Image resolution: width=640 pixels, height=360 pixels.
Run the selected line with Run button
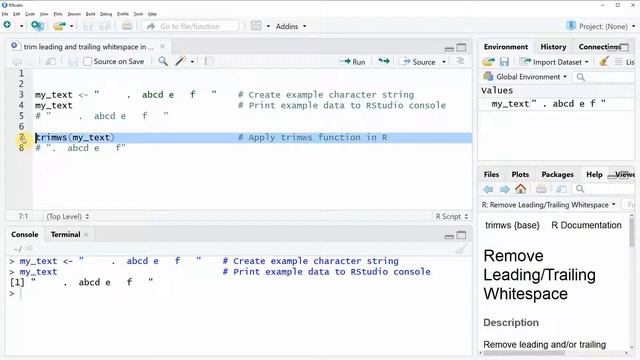click(352, 62)
